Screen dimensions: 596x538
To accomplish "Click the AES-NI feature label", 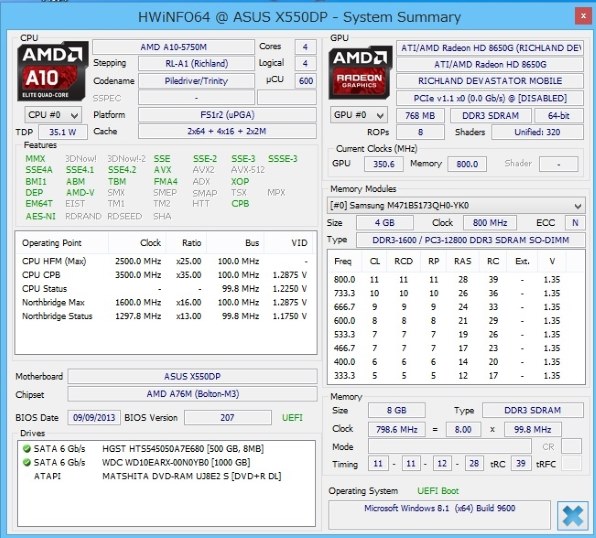I will point(40,216).
